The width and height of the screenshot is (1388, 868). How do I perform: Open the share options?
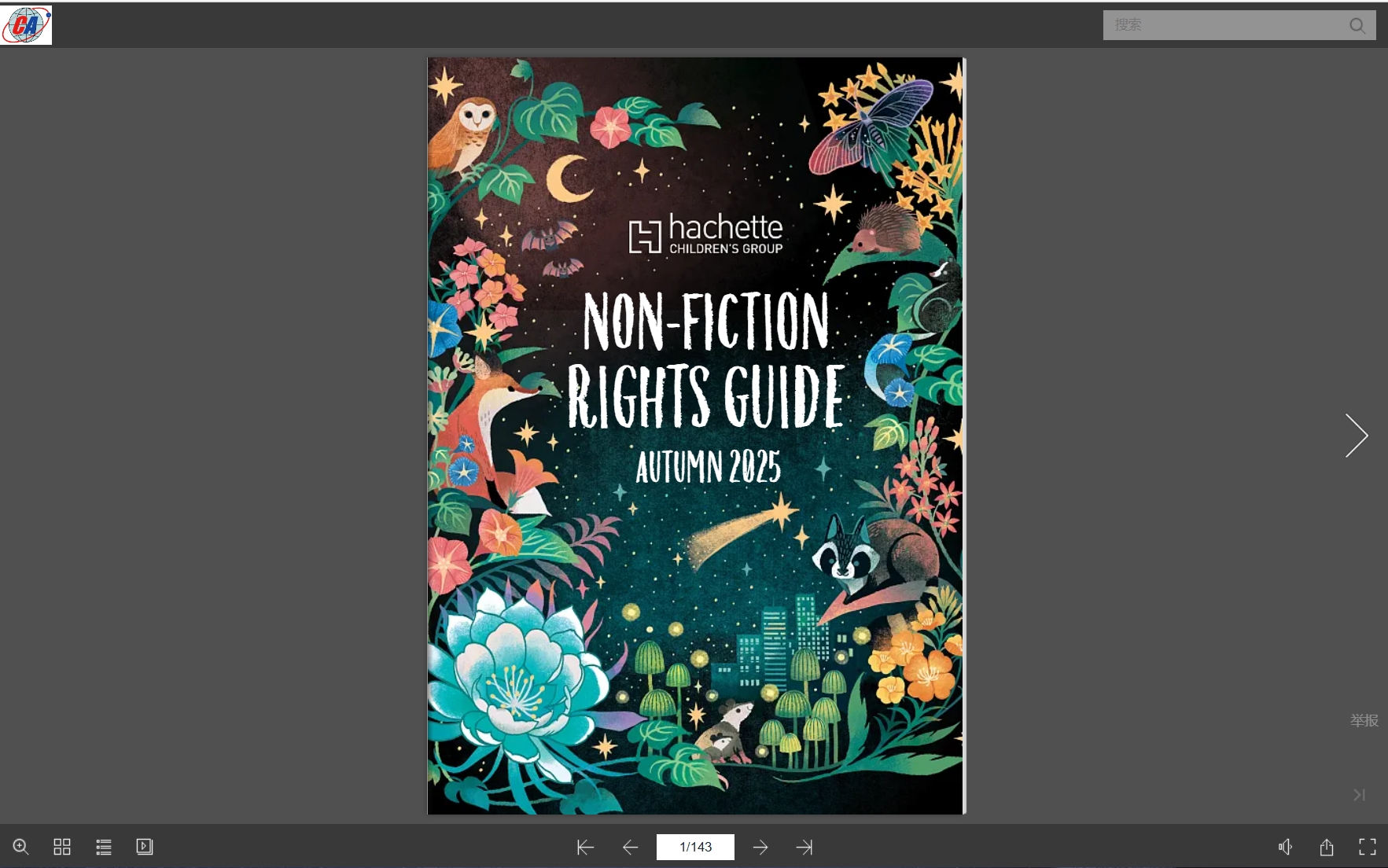click(x=1327, y=847)
